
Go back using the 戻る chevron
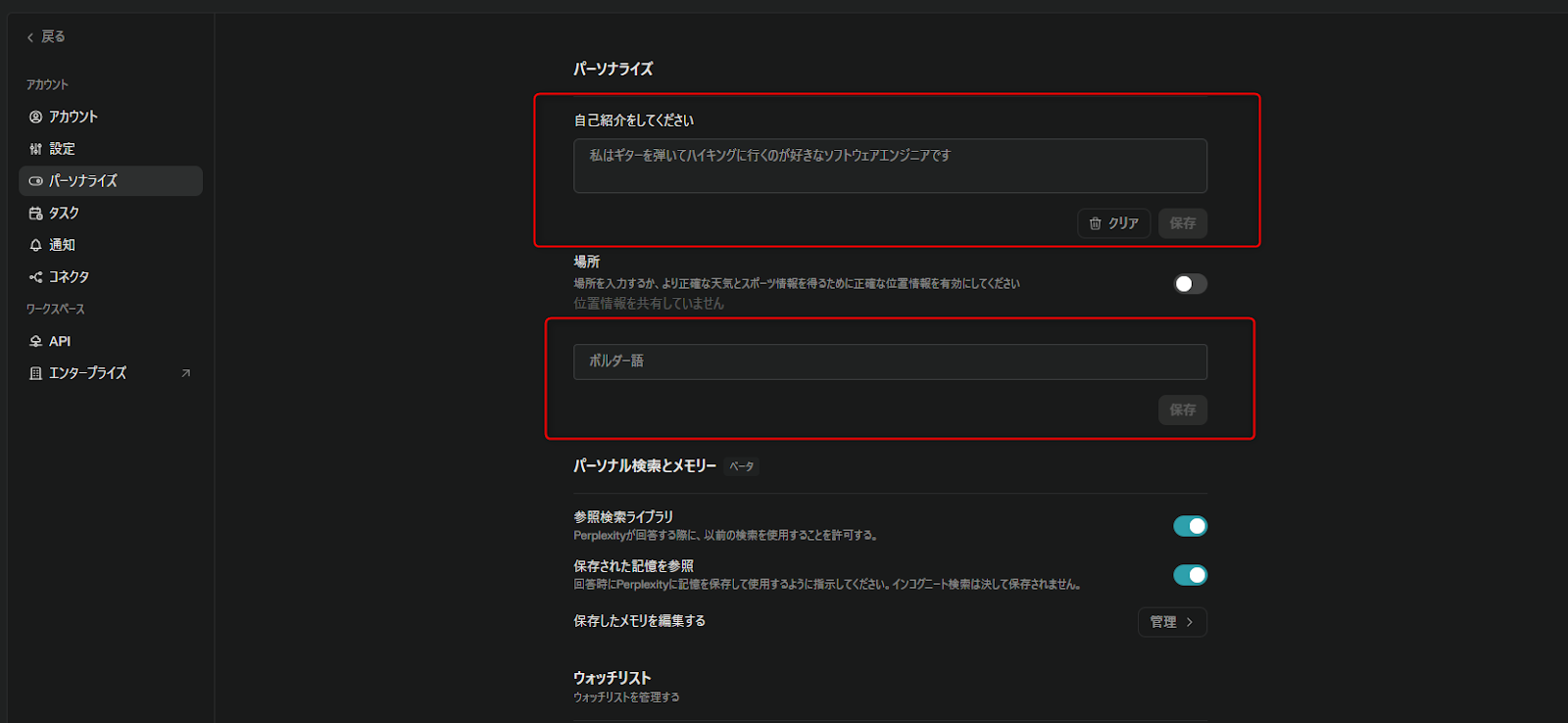click(30, 37)
